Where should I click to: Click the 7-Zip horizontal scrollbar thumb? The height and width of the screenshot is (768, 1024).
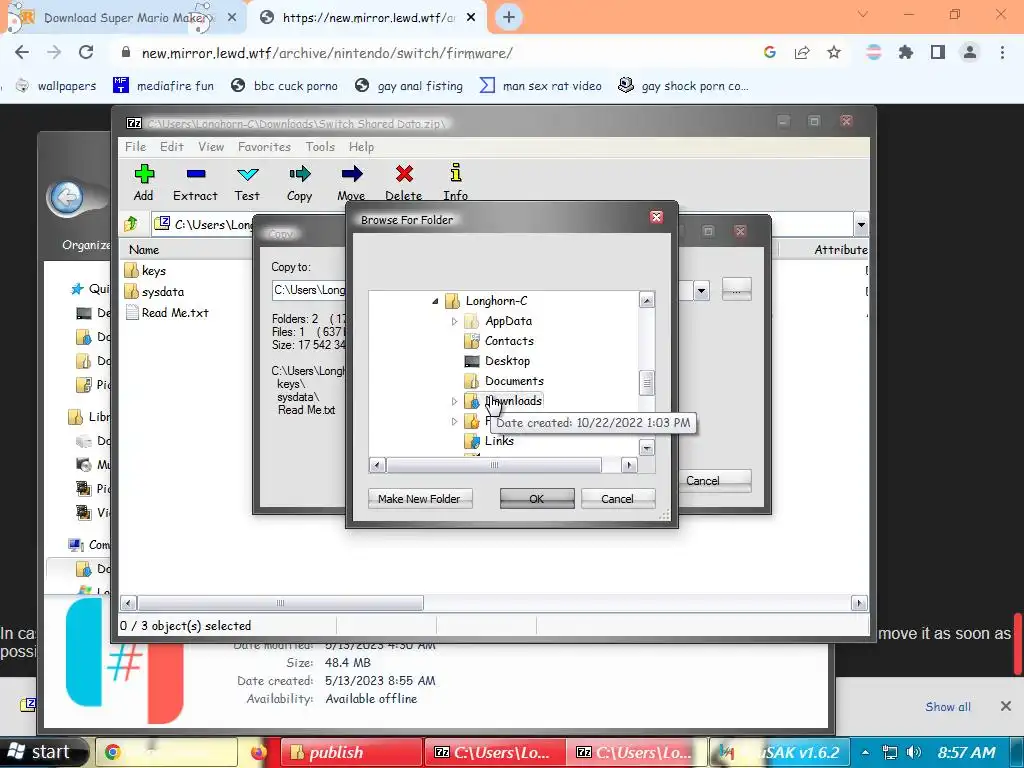point(280,603)
